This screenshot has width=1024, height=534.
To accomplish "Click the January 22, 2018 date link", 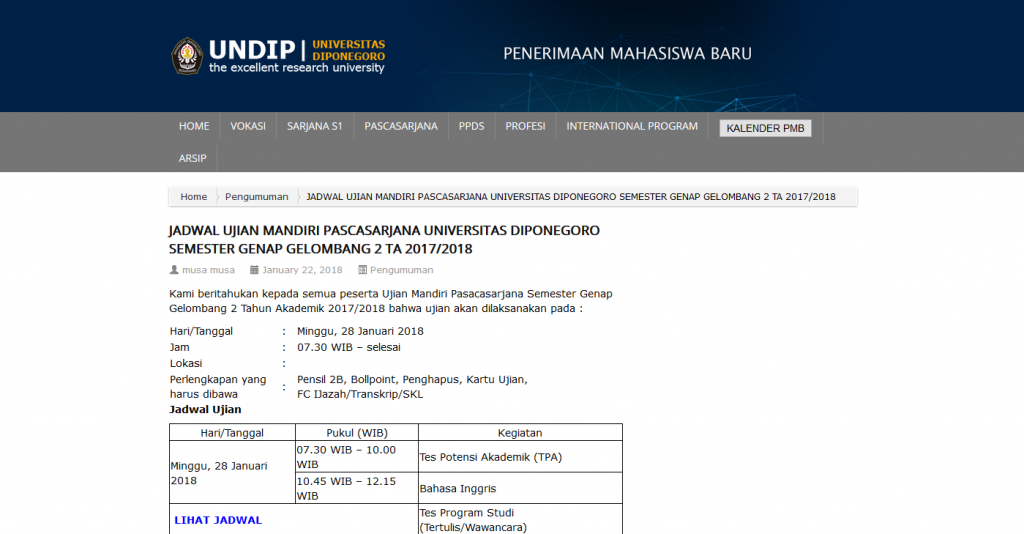I will (302, 270).
